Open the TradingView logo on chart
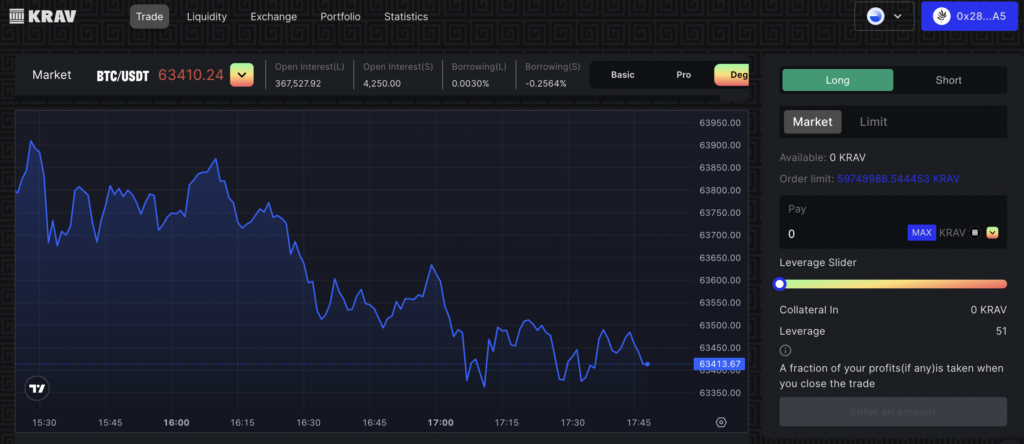1024x444 pixels. (x=37, y=388)
